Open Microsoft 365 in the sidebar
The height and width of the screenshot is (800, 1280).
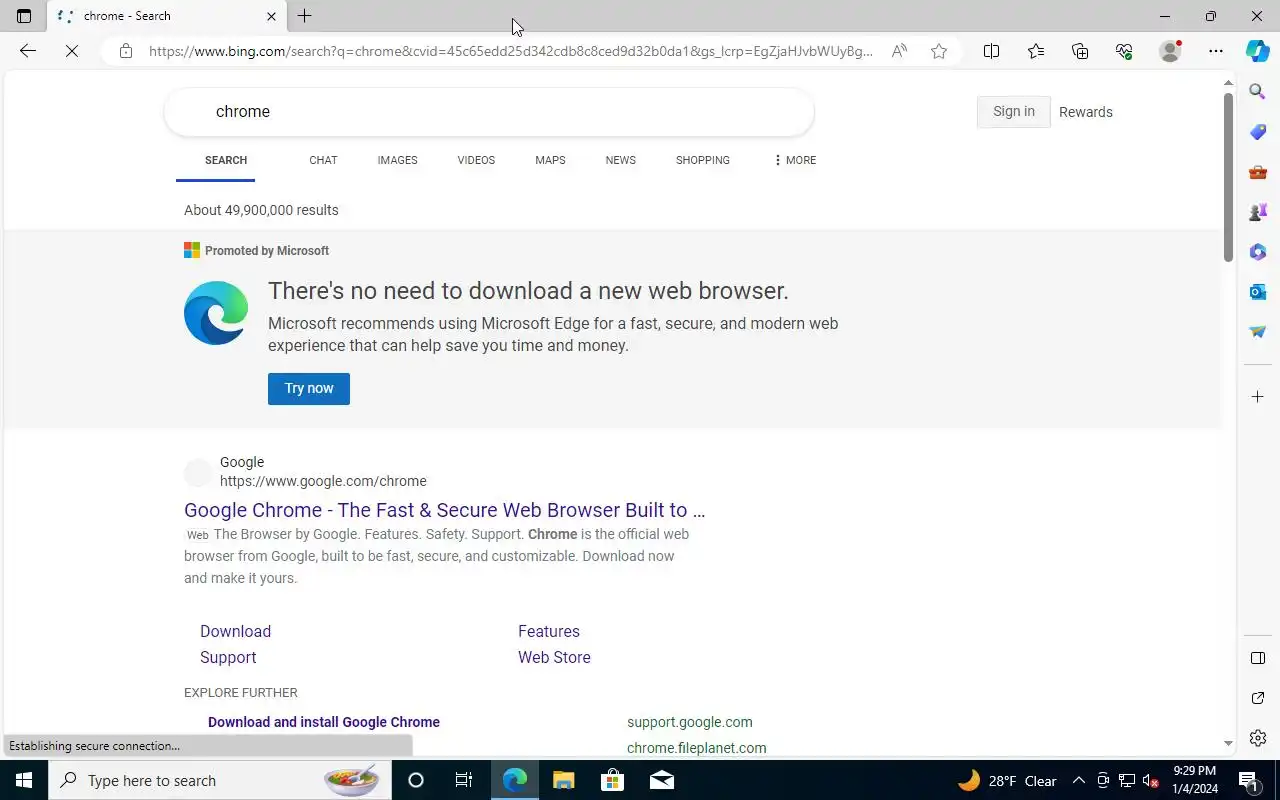click(1258, 252)
